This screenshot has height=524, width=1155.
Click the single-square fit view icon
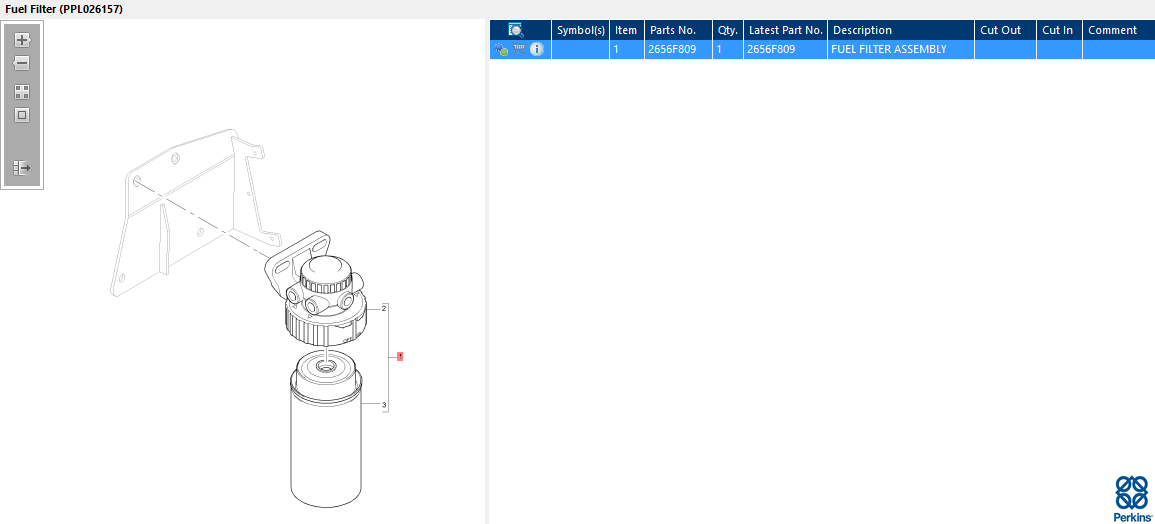(x=22, y=115)
